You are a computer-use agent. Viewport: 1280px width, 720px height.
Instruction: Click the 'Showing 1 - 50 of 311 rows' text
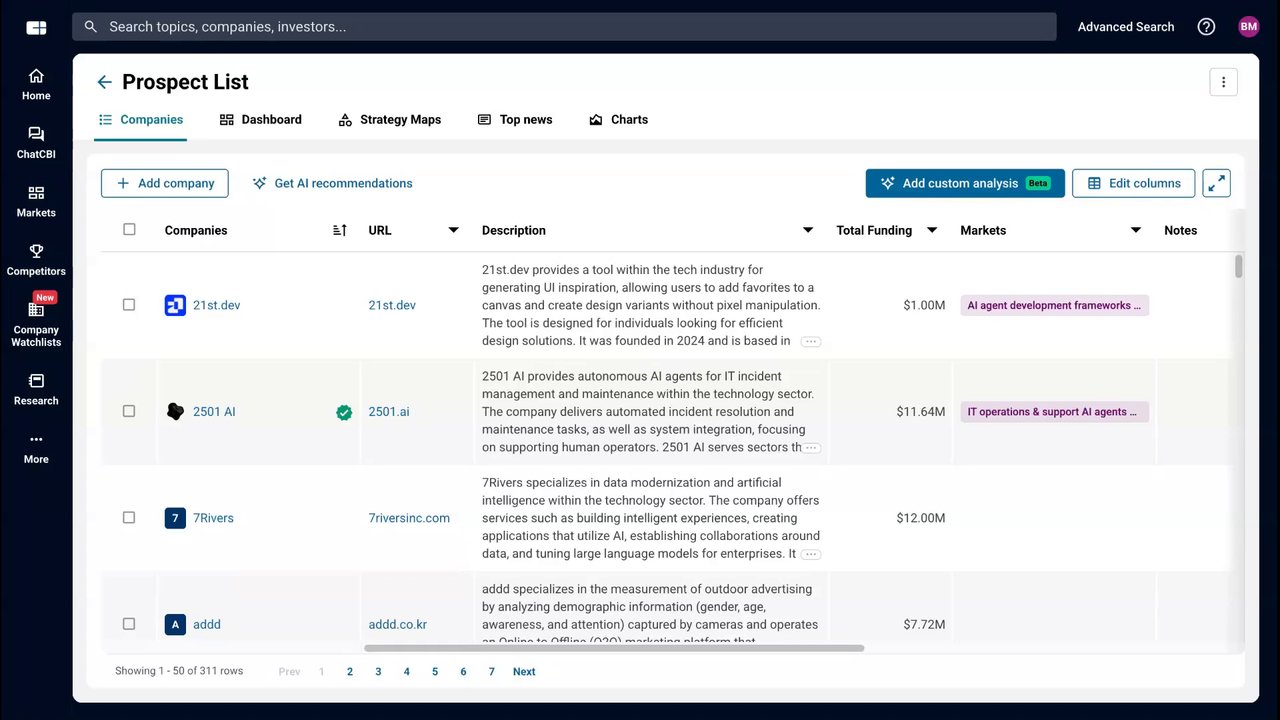pos(179,671)
